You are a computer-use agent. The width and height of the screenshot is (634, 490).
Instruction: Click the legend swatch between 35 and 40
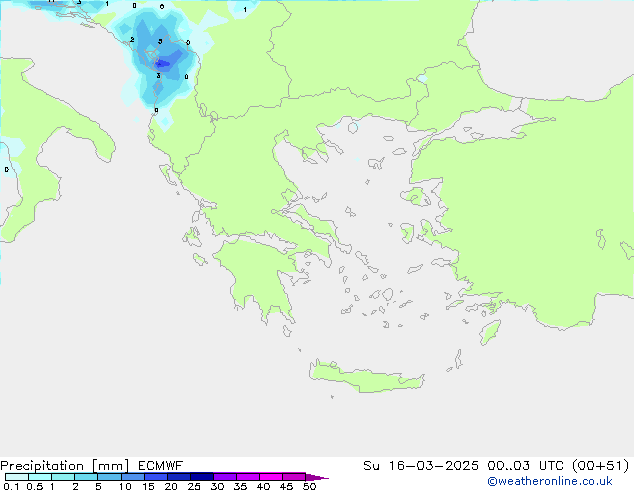point(247,477)
